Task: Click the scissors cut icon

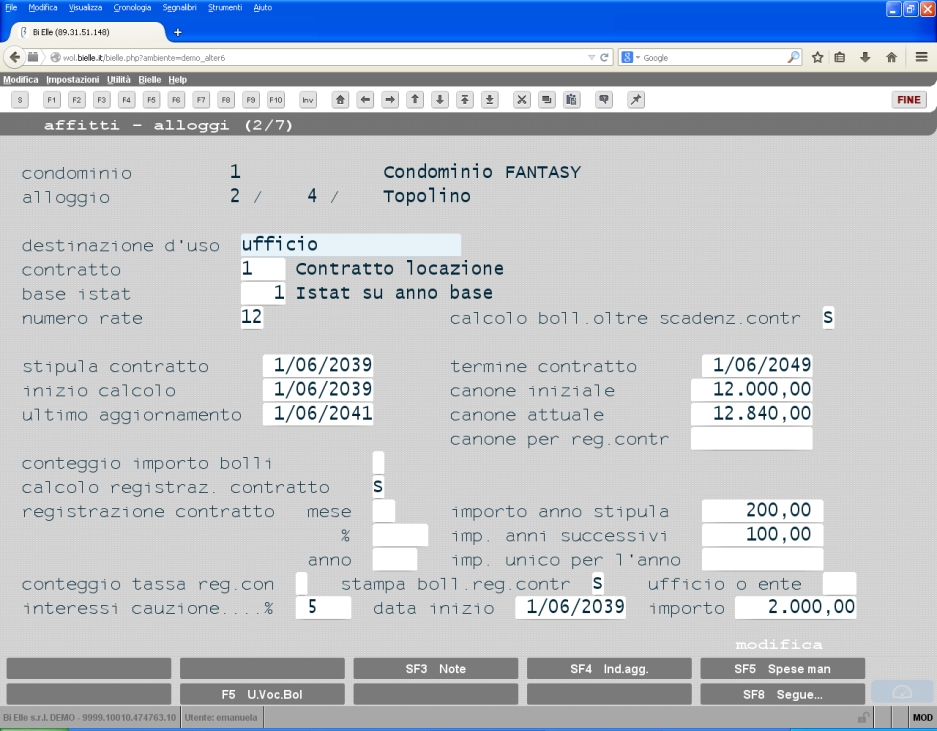Action: click(x=522, y=100)
